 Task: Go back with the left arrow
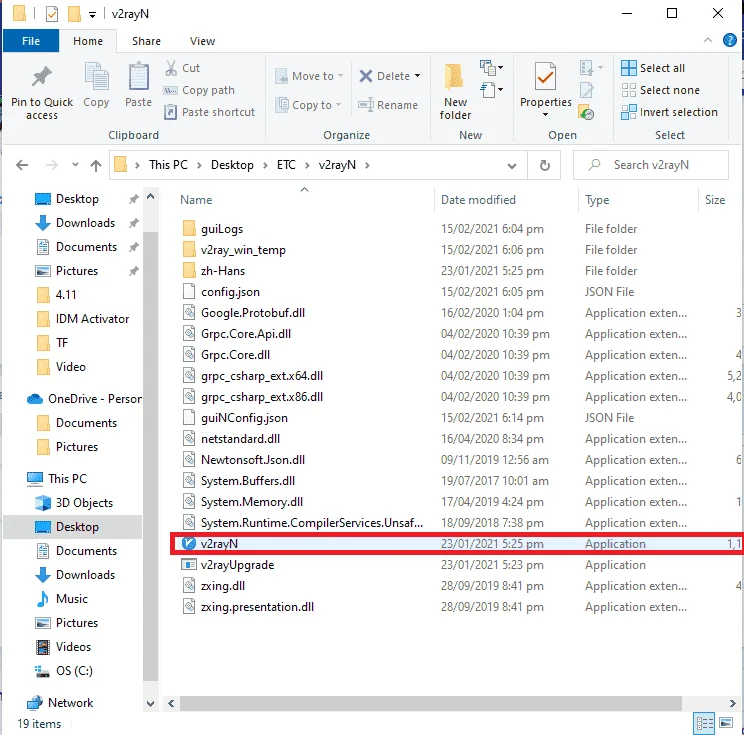click(x=22, y=165)
